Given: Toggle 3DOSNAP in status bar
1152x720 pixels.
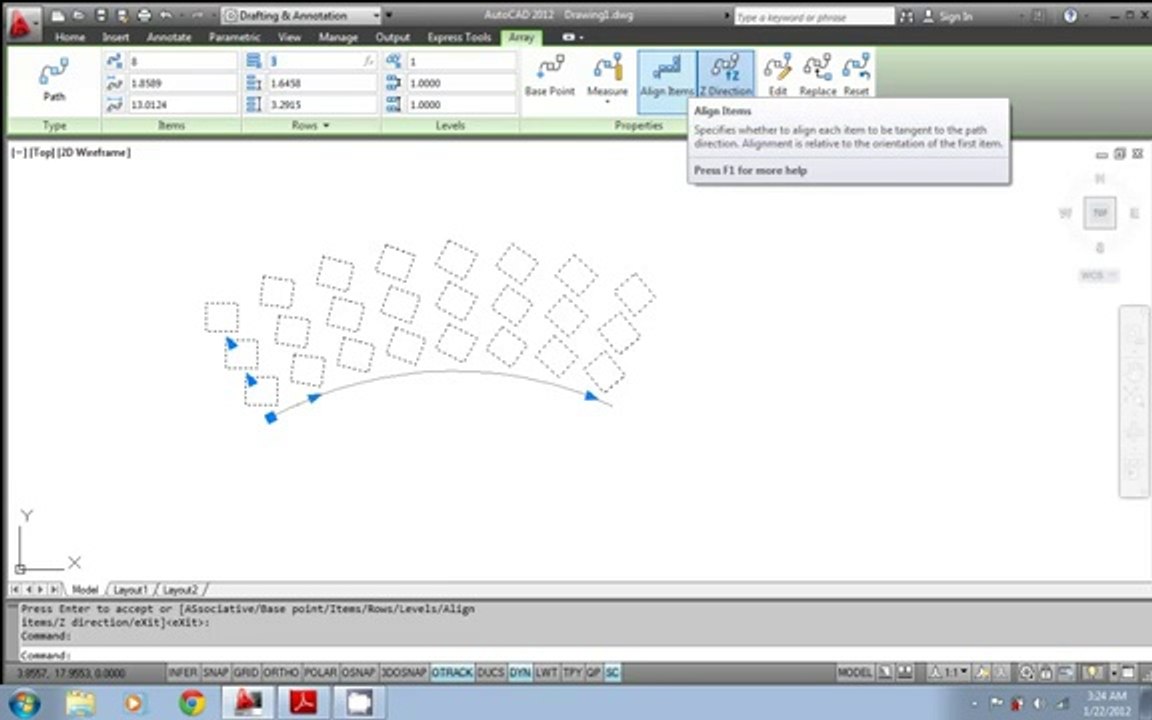Looking at the screenshot, I should point(403,672).
